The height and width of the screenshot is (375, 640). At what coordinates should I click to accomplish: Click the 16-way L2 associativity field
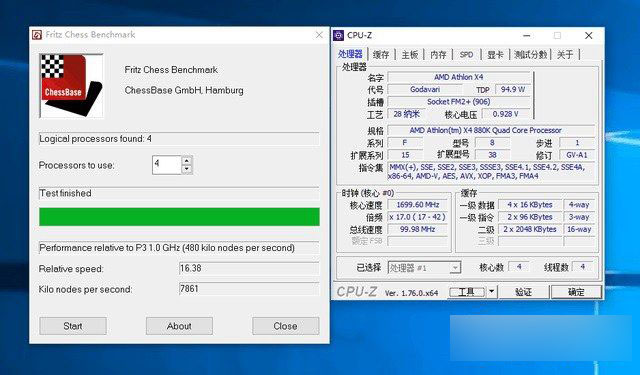click(579, 229)
